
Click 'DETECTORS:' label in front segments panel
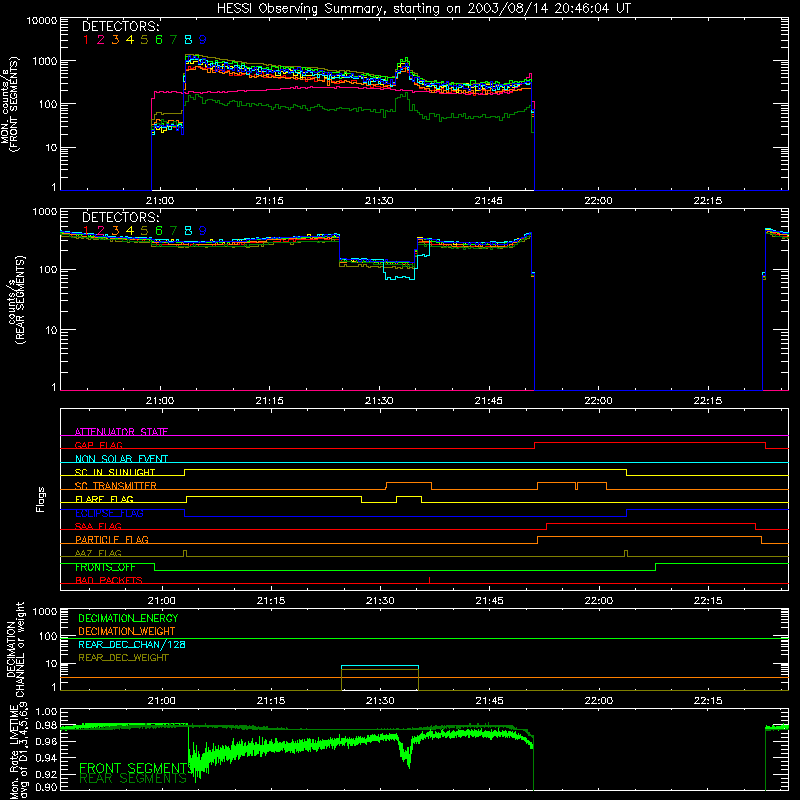[x=120, y=26]
